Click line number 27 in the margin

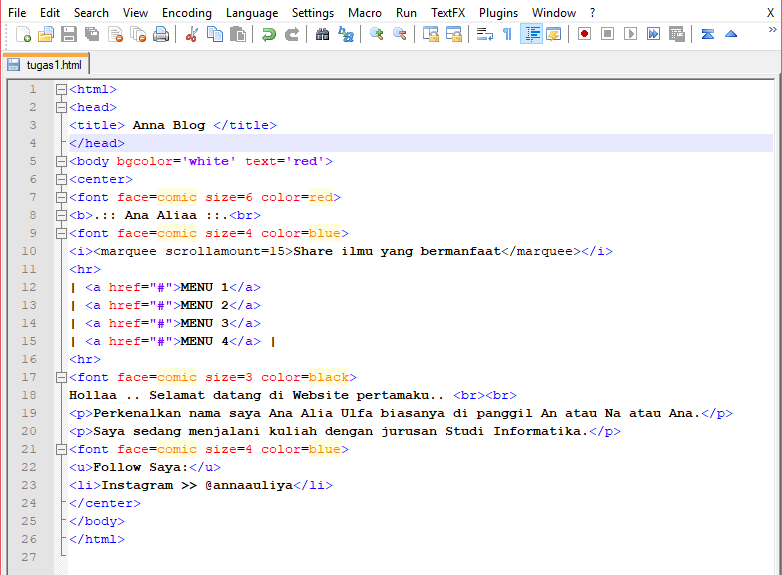click(29, 557)
